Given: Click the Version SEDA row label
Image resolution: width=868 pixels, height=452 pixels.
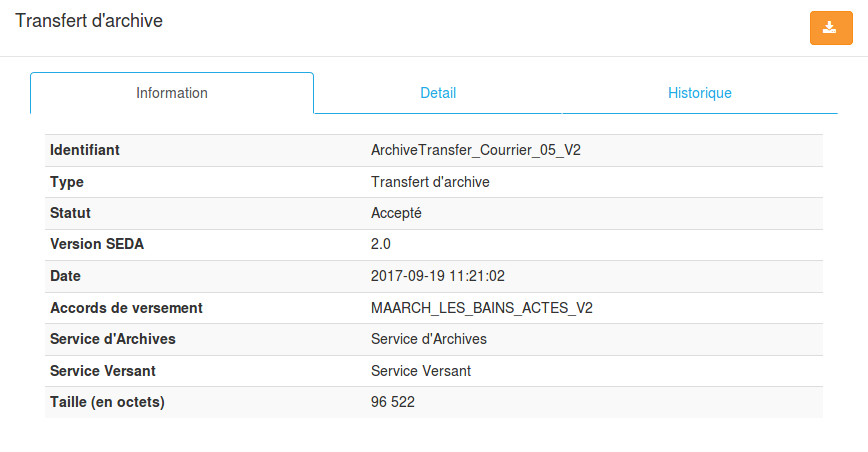Looking at the screenshot, I should [97, 244].
